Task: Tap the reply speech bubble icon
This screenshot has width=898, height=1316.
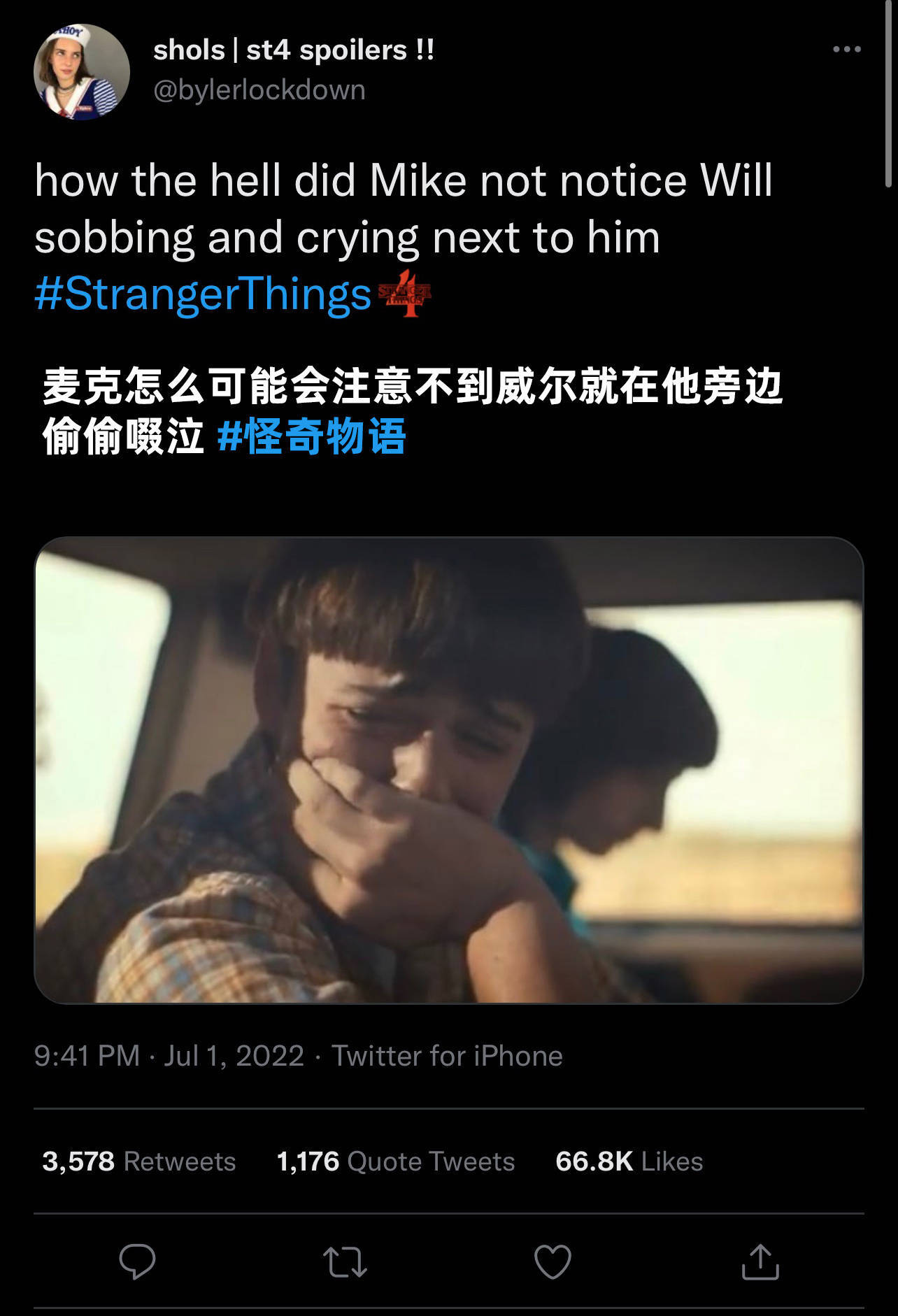Action: coord(137,1261)
